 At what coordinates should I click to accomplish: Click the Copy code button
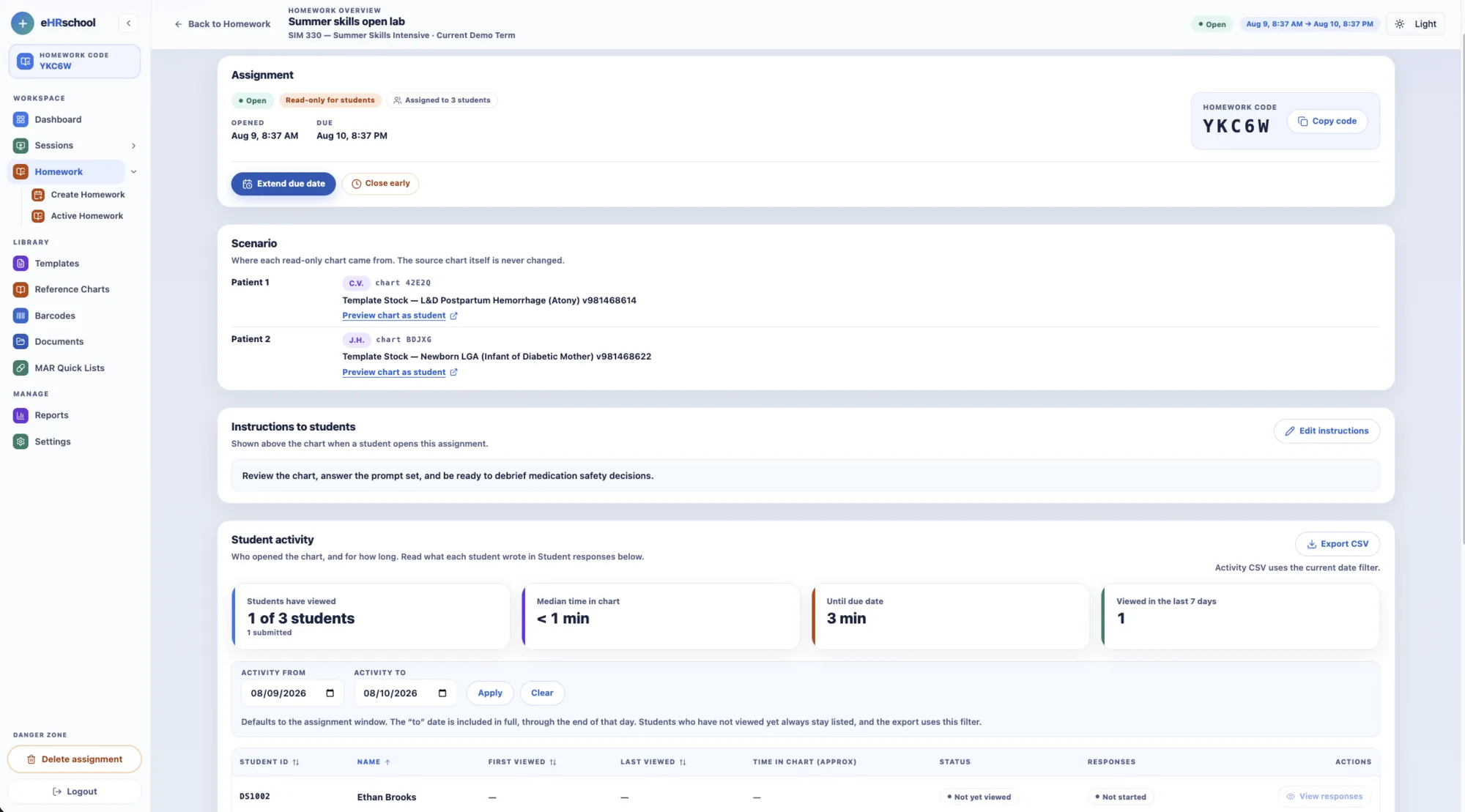tap(1327, 122)
